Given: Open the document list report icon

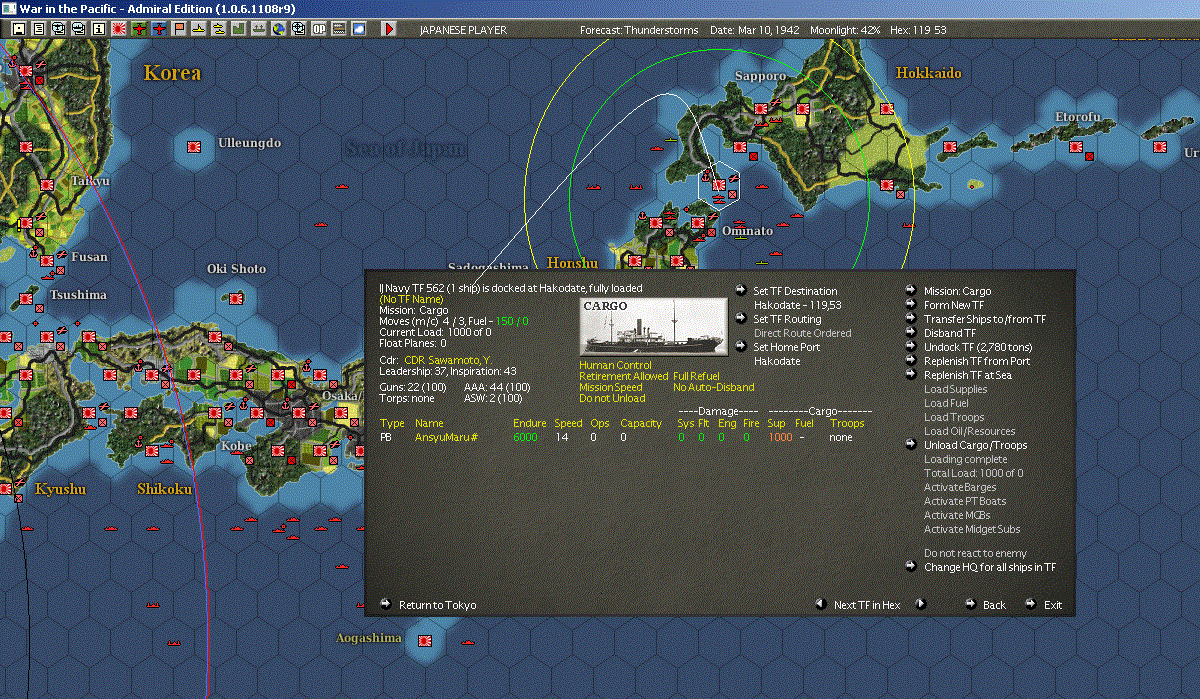Looking at the screenshot, I should pos(38,29).
